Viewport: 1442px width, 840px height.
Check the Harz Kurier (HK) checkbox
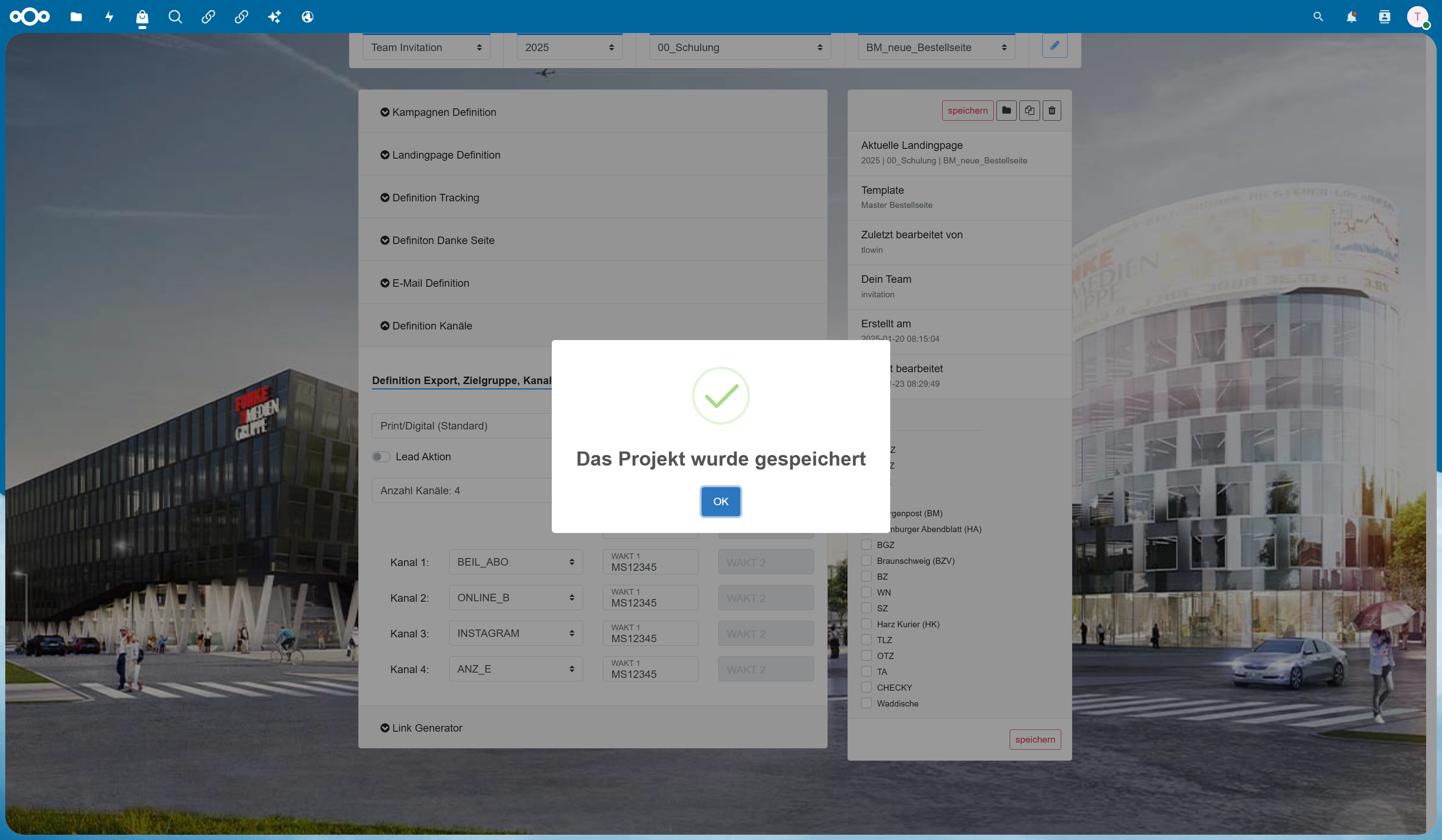pos(866,624)
